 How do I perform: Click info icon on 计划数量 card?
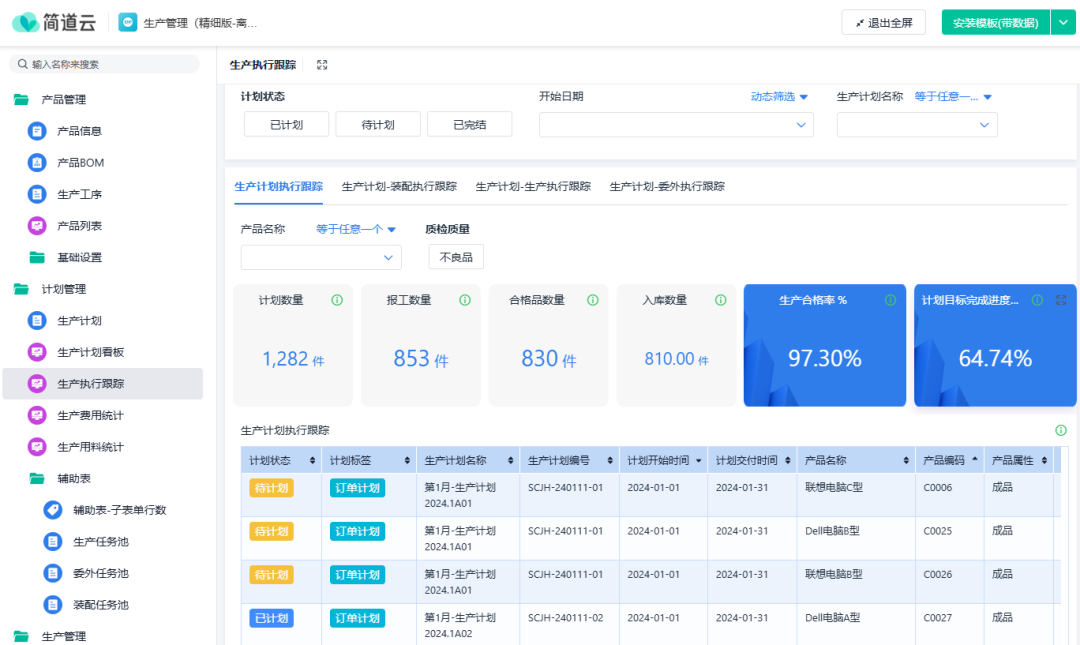pos(337,300)
